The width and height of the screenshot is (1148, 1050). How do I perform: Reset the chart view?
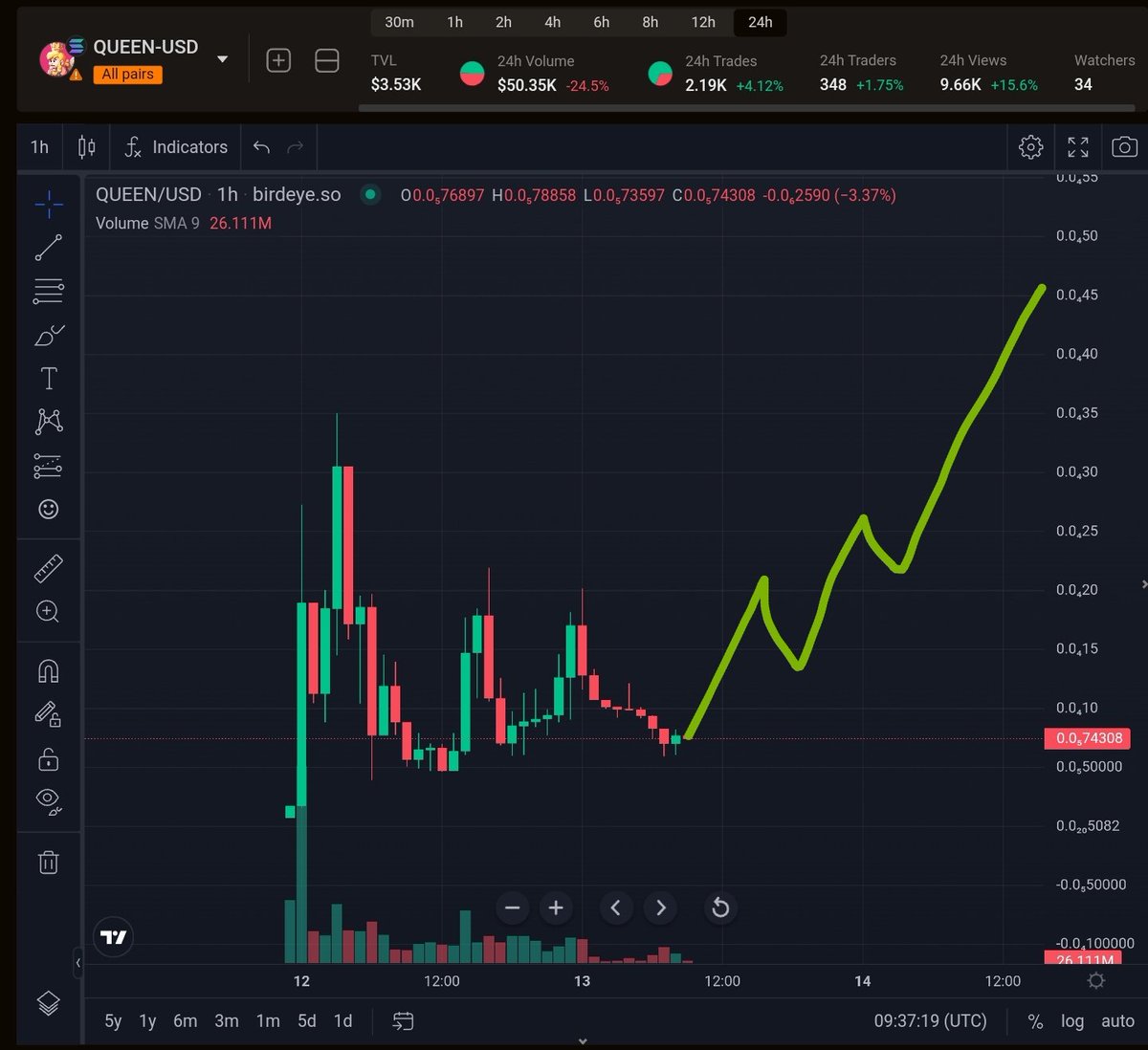720,908
